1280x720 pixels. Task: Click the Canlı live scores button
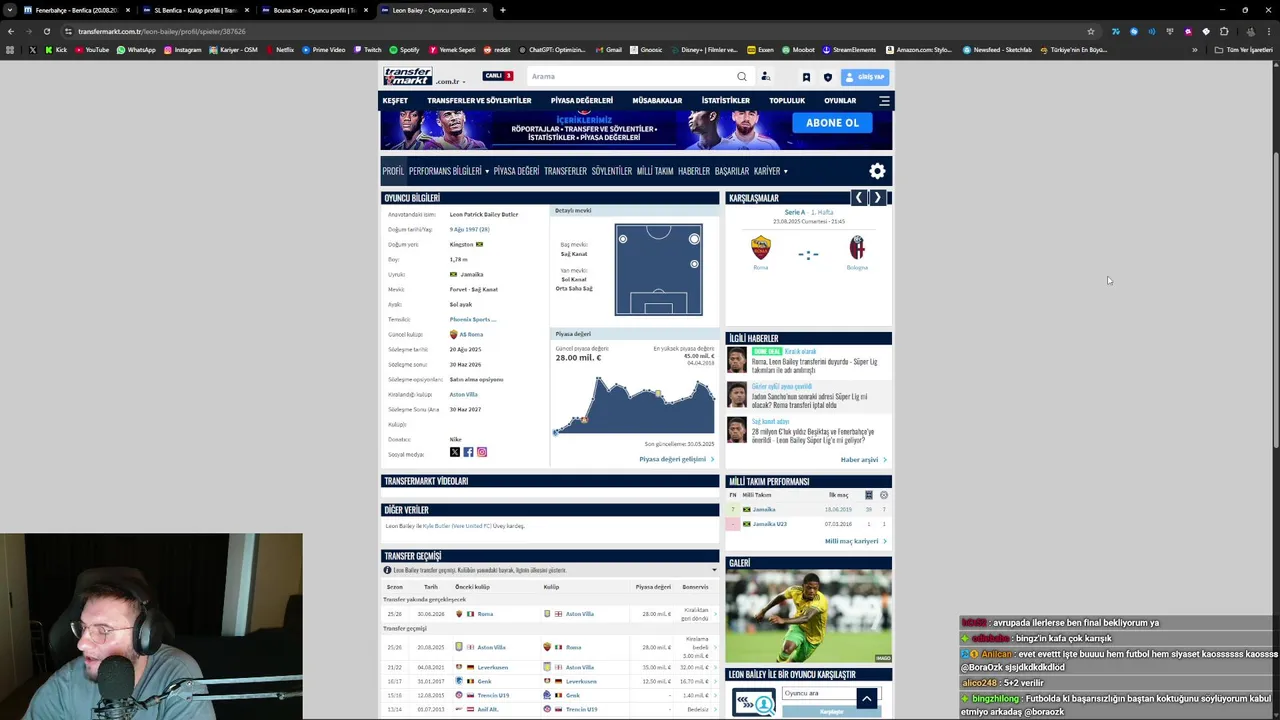click(x=497, y=76)
